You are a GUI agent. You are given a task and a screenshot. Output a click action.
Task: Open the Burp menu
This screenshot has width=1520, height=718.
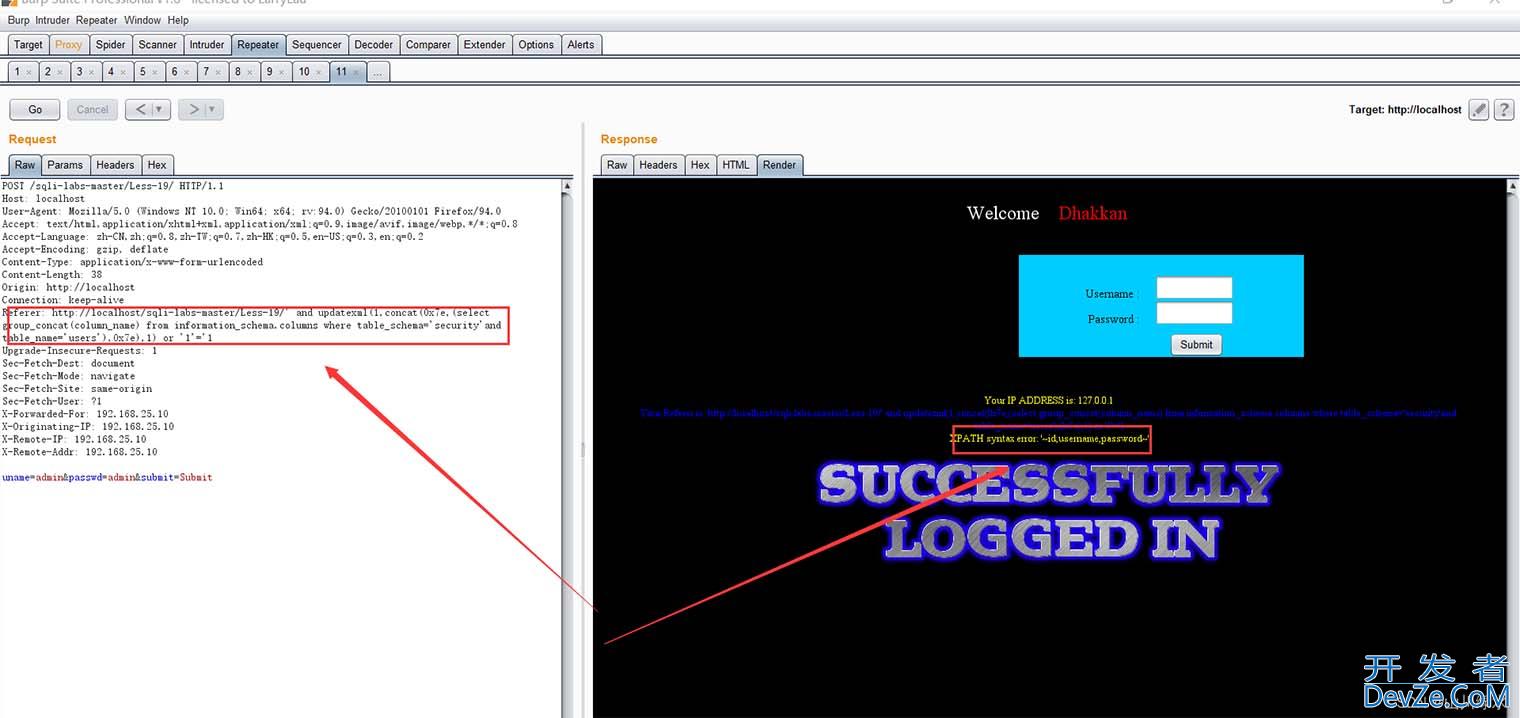point(19,20)
